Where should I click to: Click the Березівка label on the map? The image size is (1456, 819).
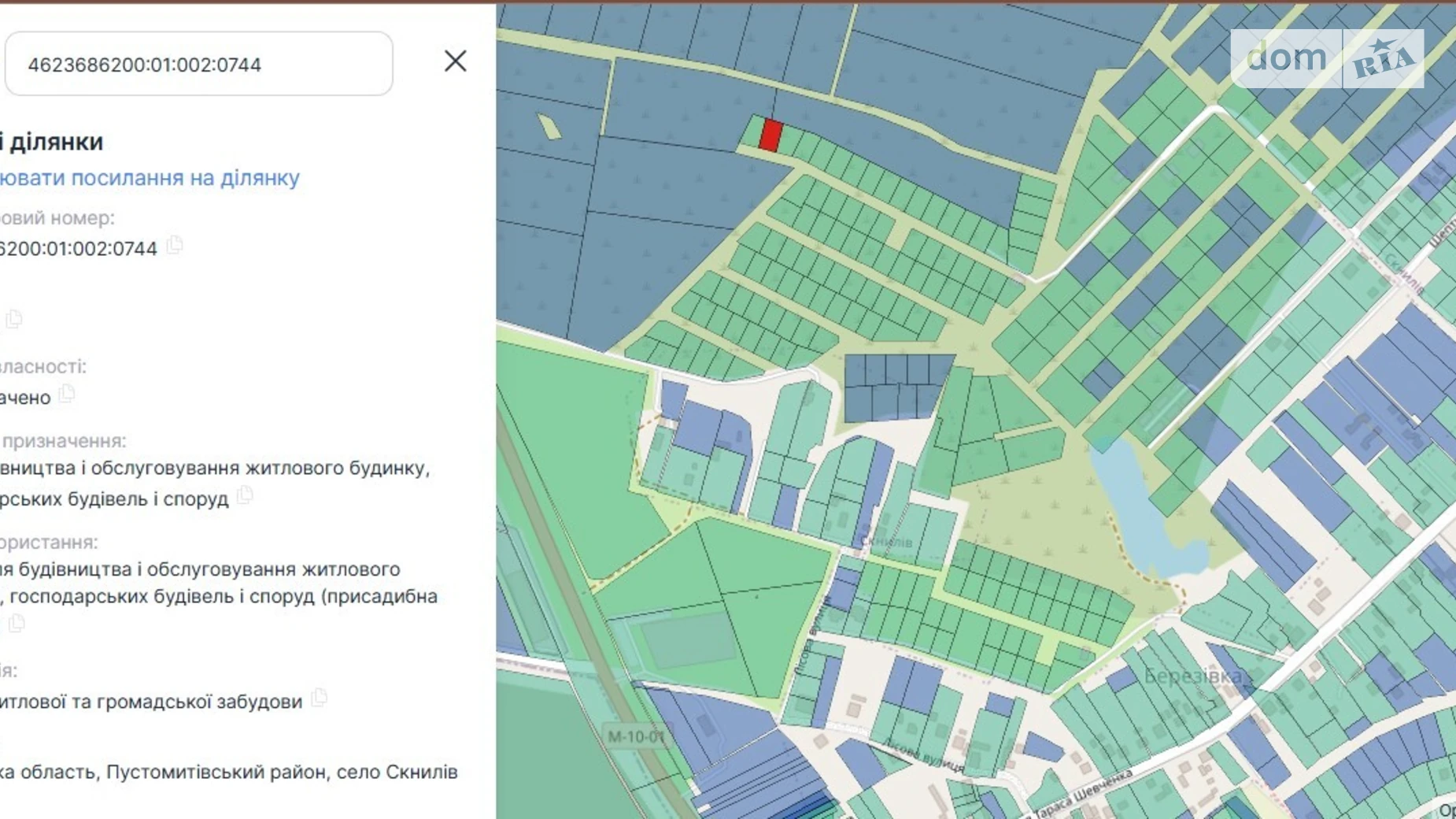click(1192, 676)
